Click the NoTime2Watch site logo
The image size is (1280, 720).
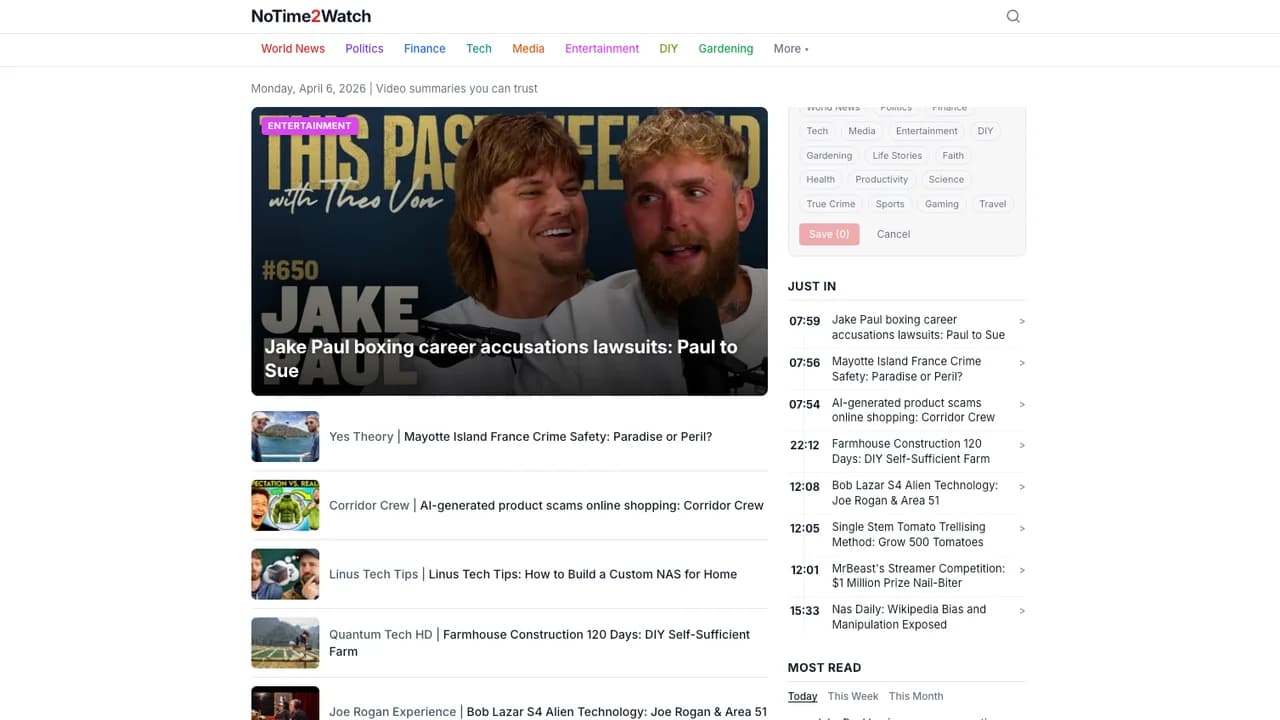(x=311, y=16)
